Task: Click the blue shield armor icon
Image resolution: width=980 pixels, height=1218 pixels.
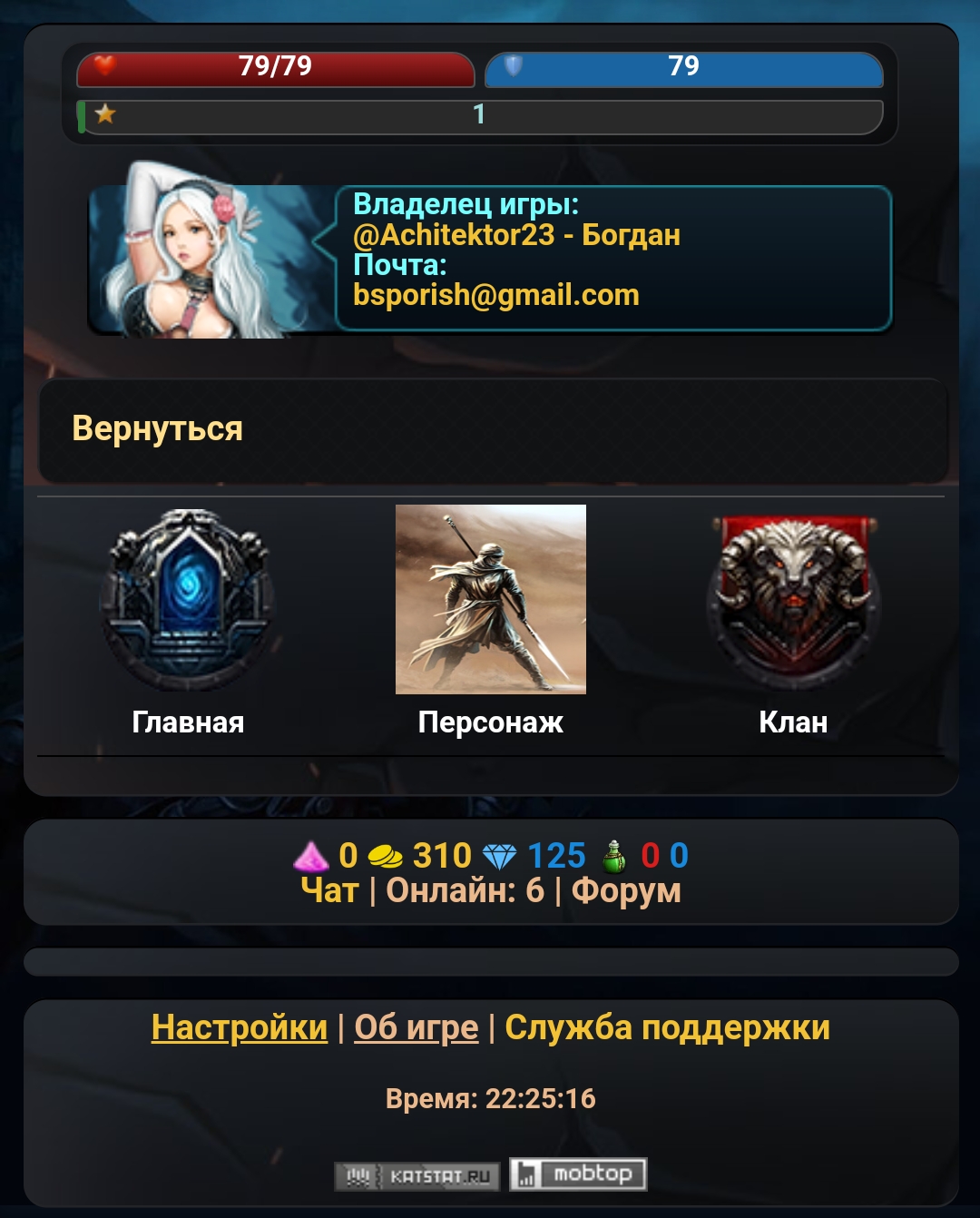Action: (x=513, y=65)
